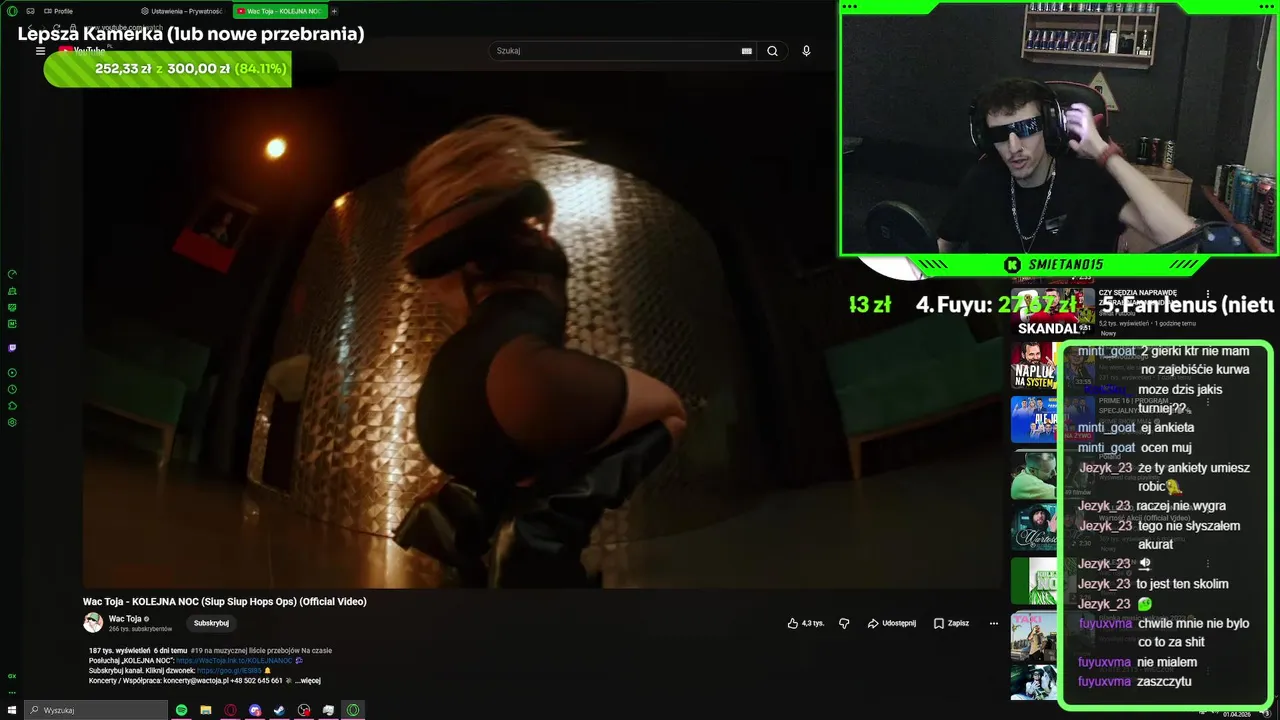This screenshot has width=1280, height=720.
Task: Open the on-screen keyboard icon in search box
Action: (746, 51)
